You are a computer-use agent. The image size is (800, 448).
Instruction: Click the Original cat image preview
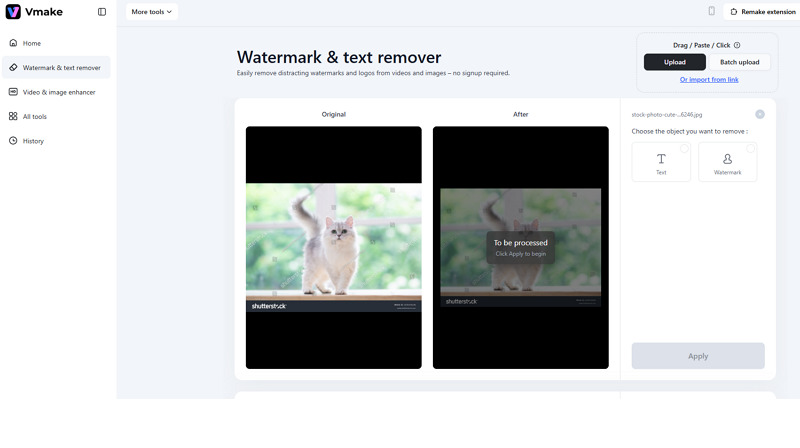point(334,247)
